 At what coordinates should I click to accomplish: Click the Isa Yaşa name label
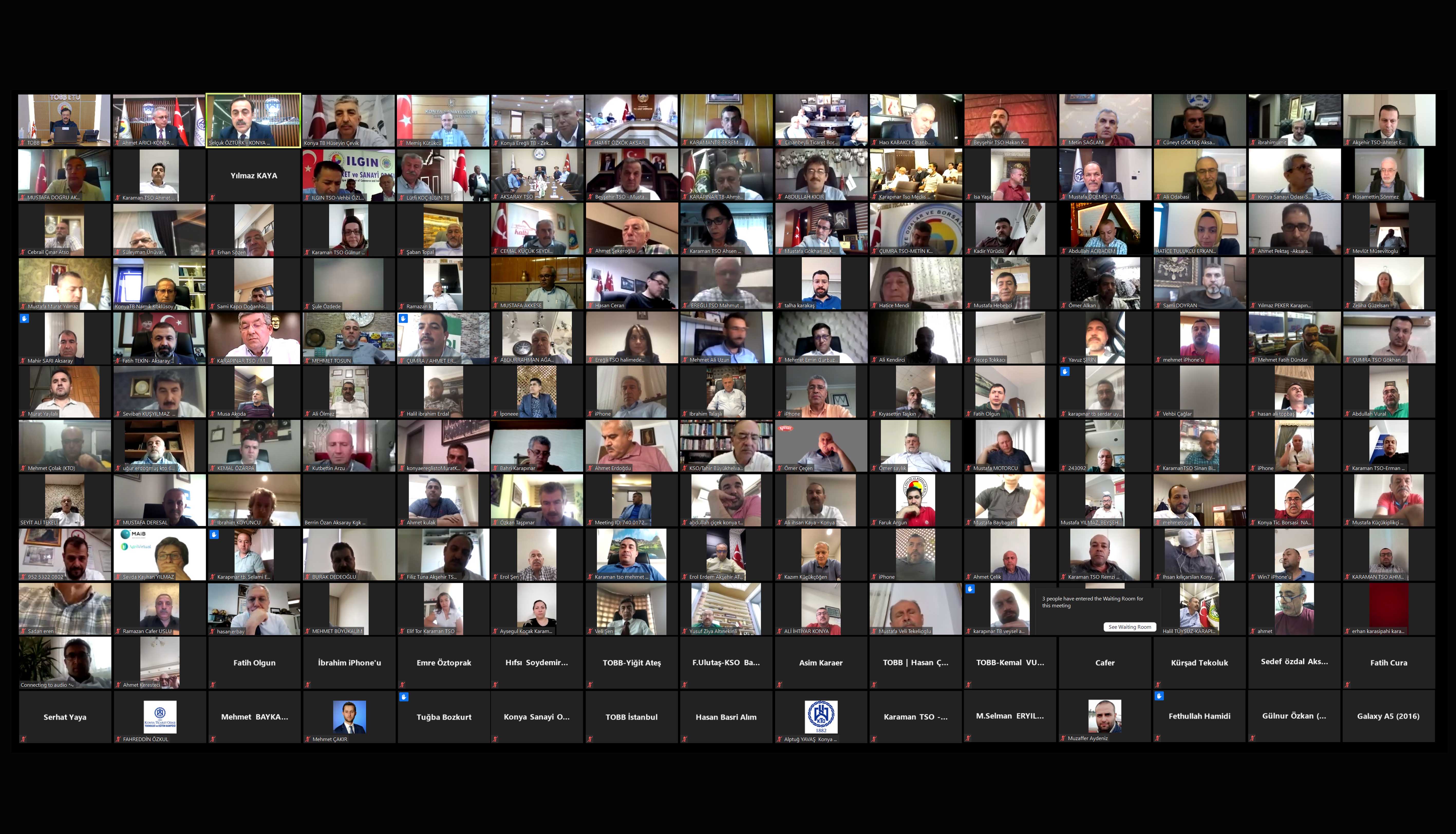click(x=982, y=196)
